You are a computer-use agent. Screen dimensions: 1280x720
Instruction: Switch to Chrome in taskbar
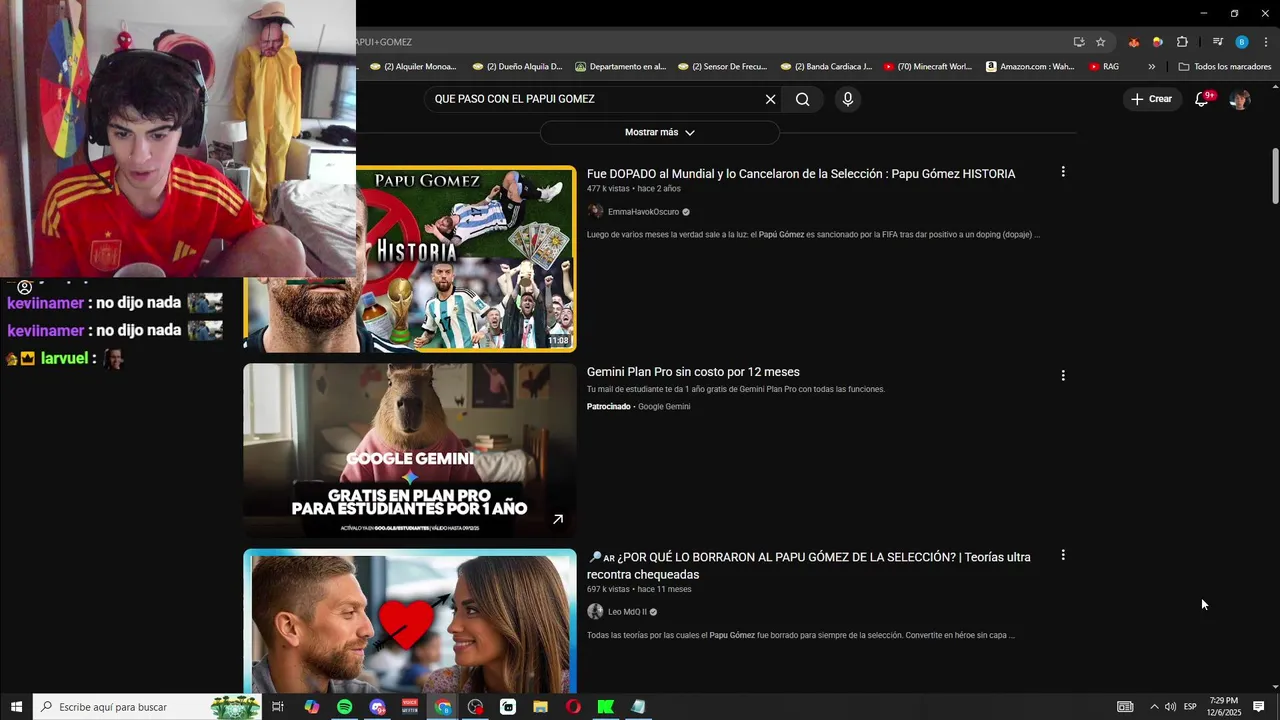point(443,707)
